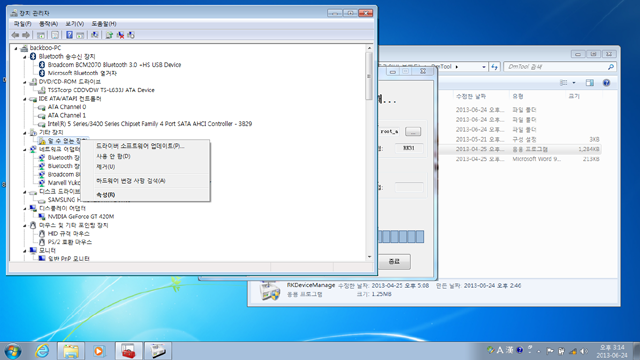Click the 종료 (Exit) button in dialog
Screen dimensions: 640x360
coord(394,262)
